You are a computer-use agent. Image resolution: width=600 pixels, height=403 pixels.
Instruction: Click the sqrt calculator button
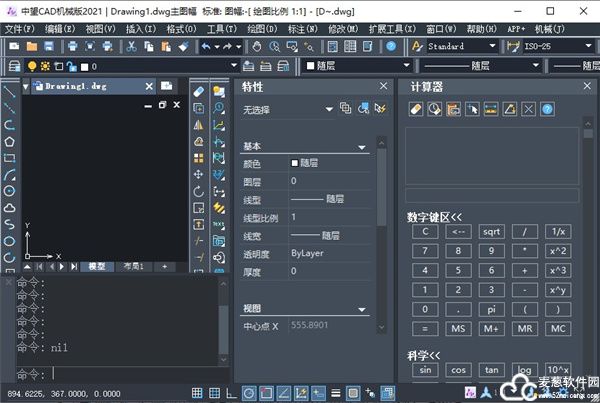coord(491,232)
